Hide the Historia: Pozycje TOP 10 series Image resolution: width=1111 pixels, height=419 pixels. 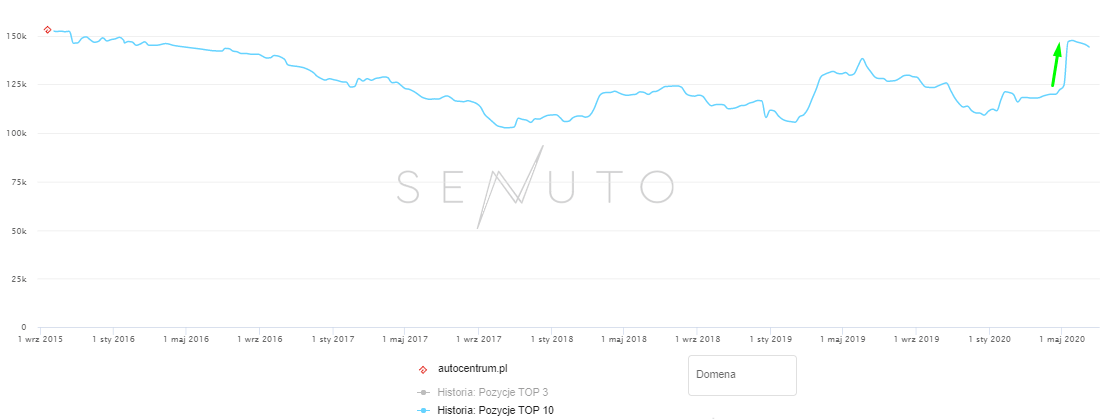tap(496, 411)
